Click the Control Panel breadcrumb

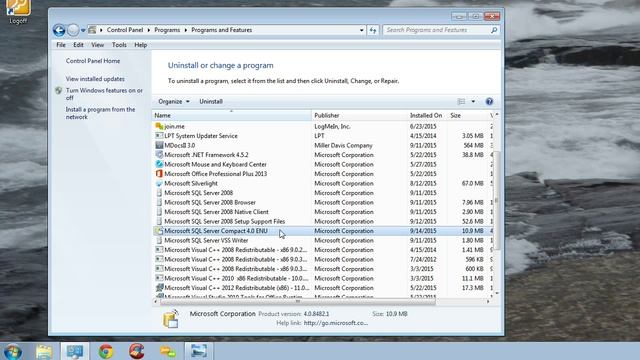pos(125,30)
